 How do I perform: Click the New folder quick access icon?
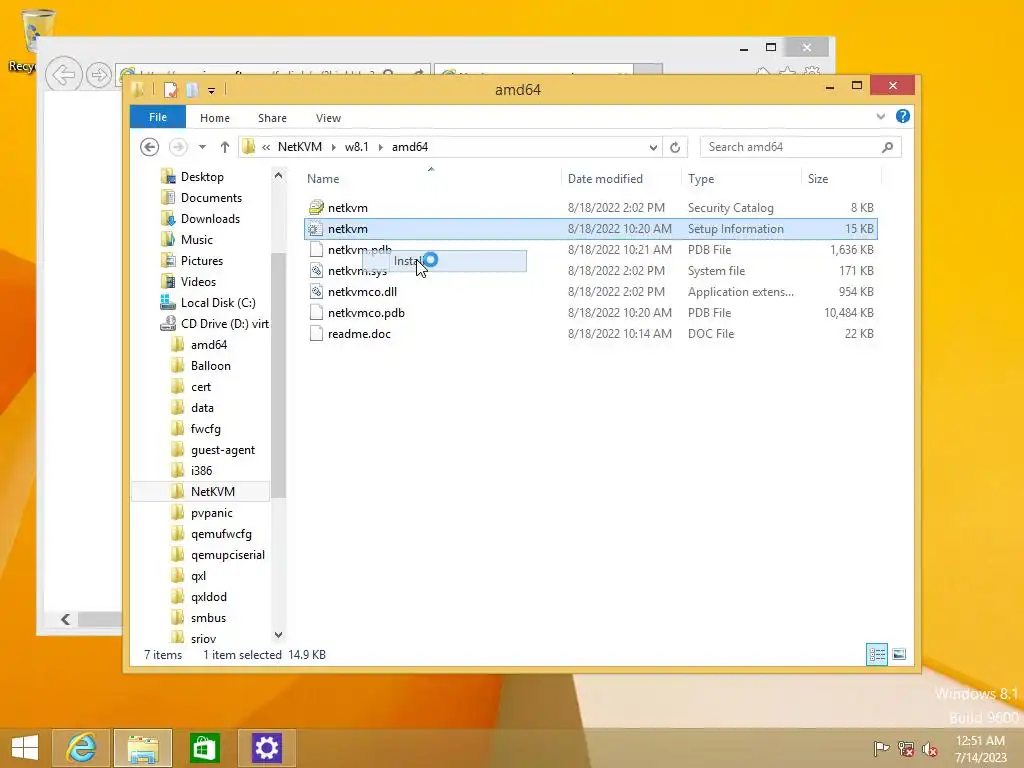192,89
